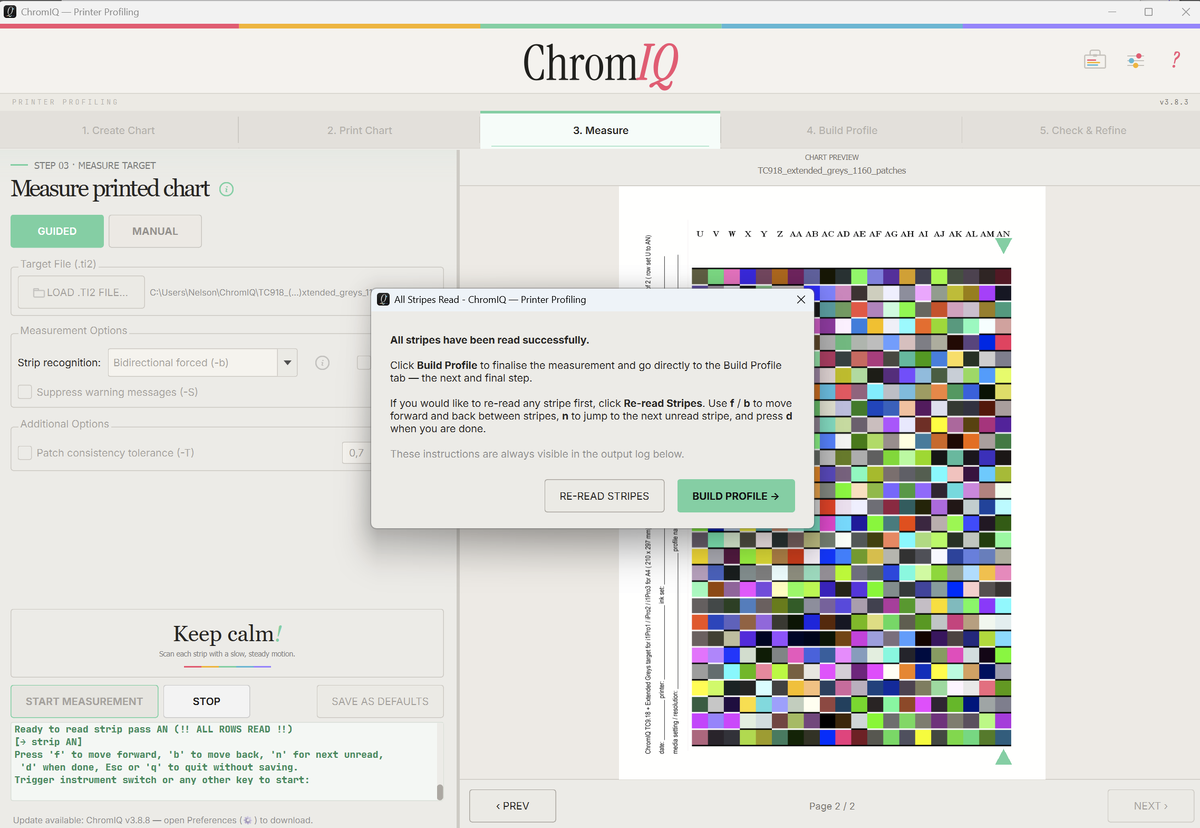1200x828 pixels.
Task: Click the tolerance value field showing 0,7
Action: (x=357, y=453)
